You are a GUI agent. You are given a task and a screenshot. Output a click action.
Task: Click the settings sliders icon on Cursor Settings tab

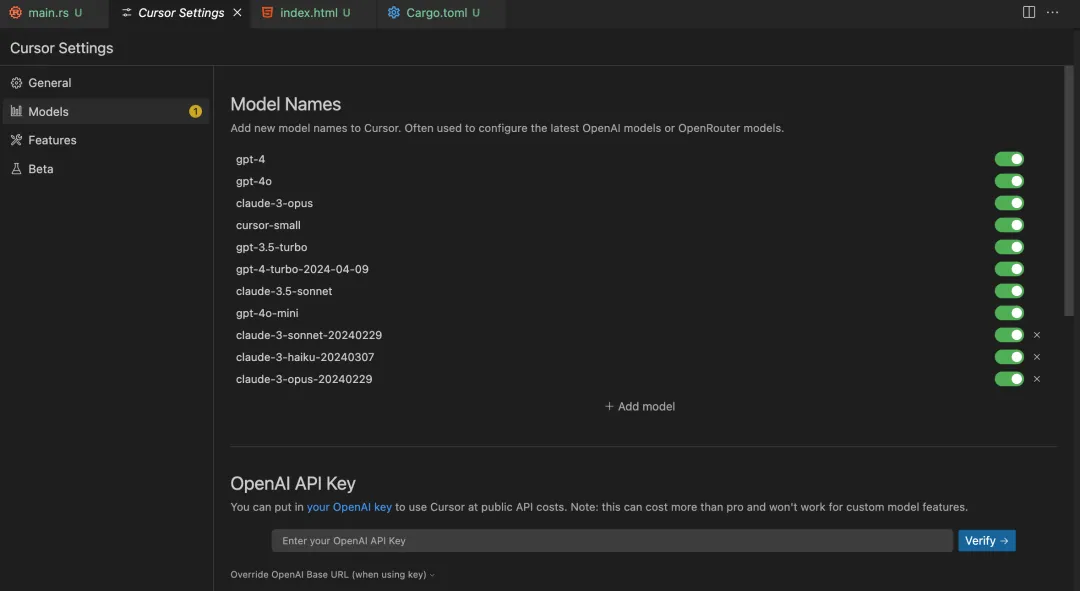pyautogui.click(x=127, y=12)
